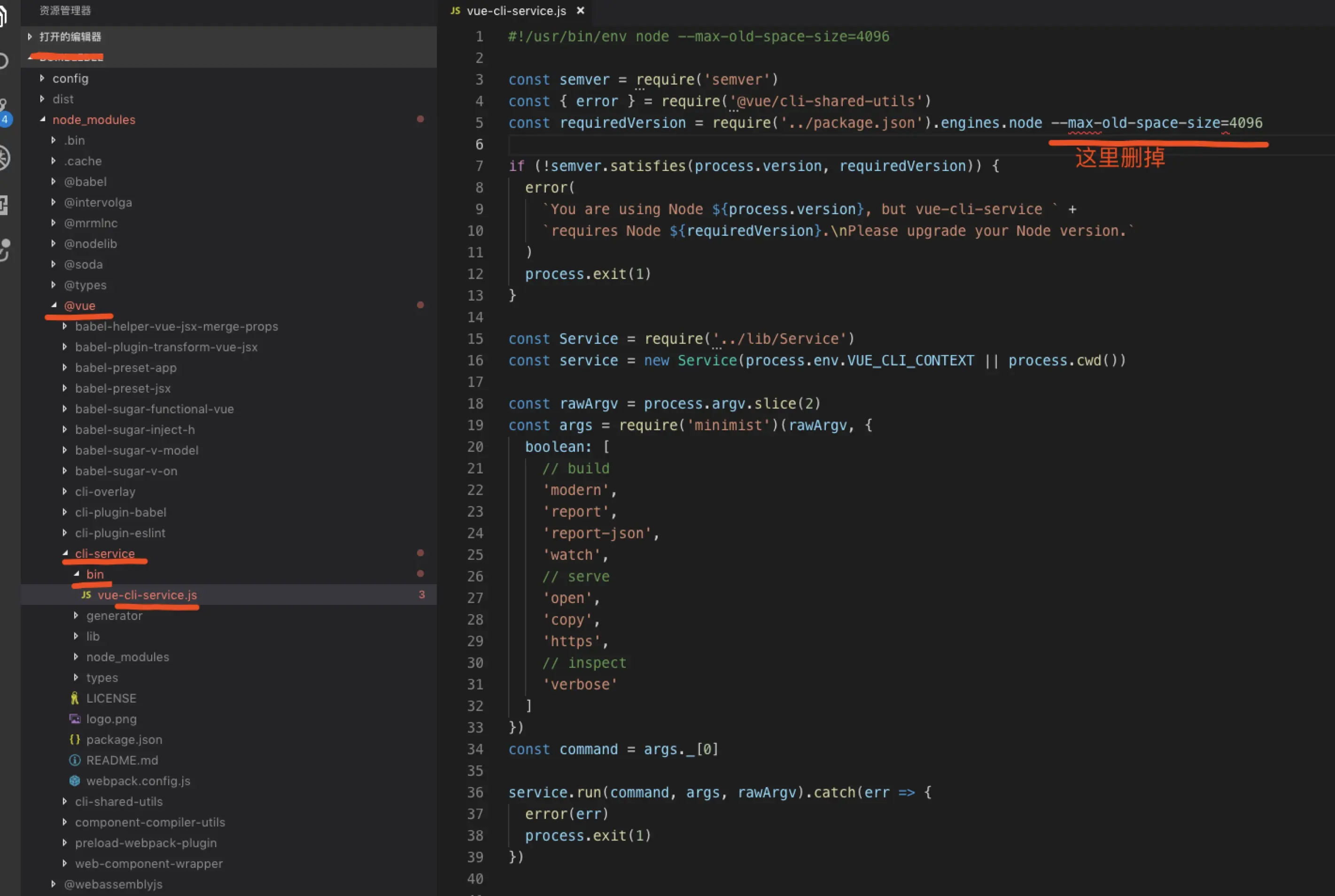Expand the @webassemblyjs folder
Screen dimensions: 1335x896
coord(229,884)
